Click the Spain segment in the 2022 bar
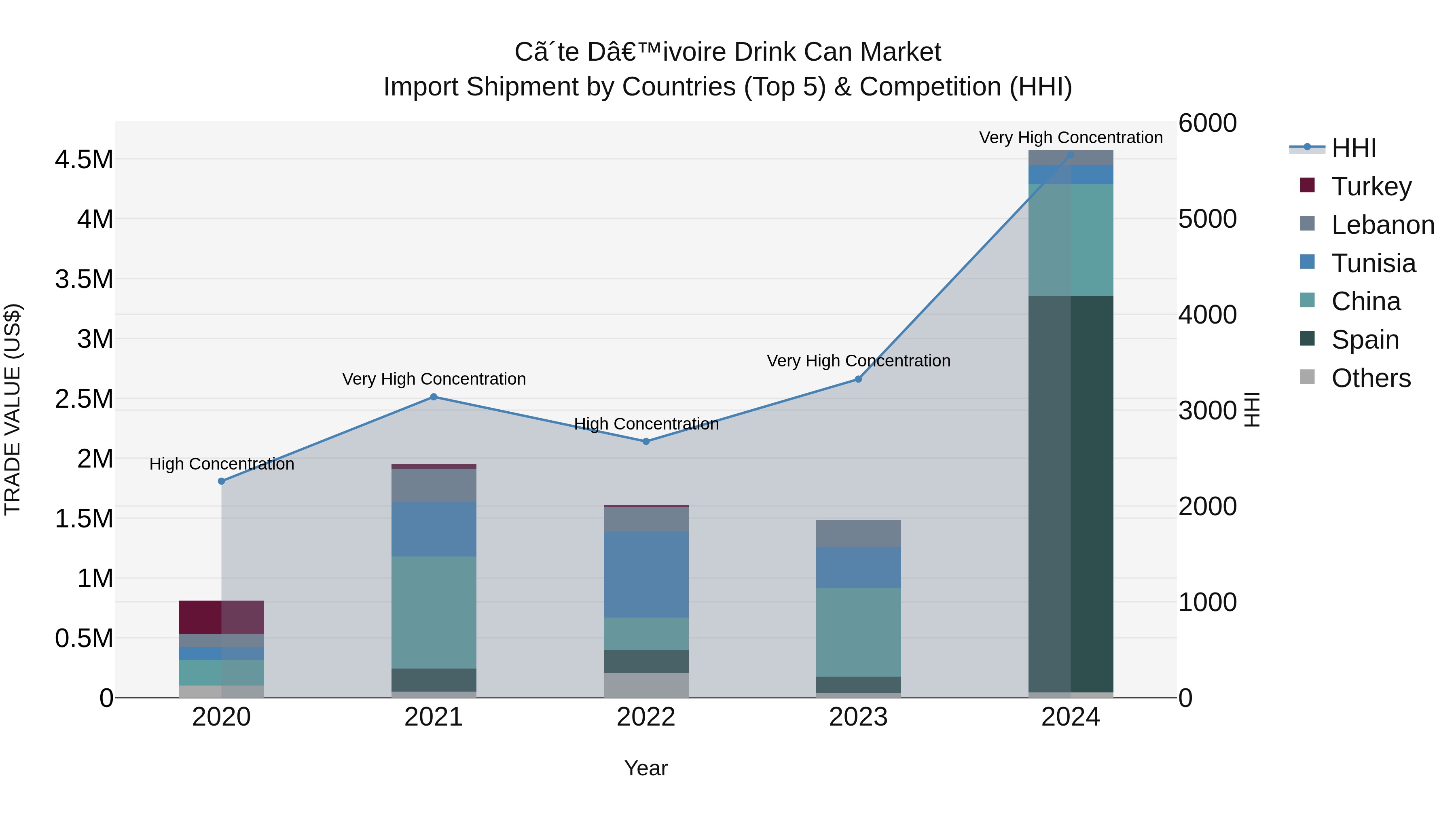Image resolution: width=1456 pixels, height=819 pixels. point(646,661)
